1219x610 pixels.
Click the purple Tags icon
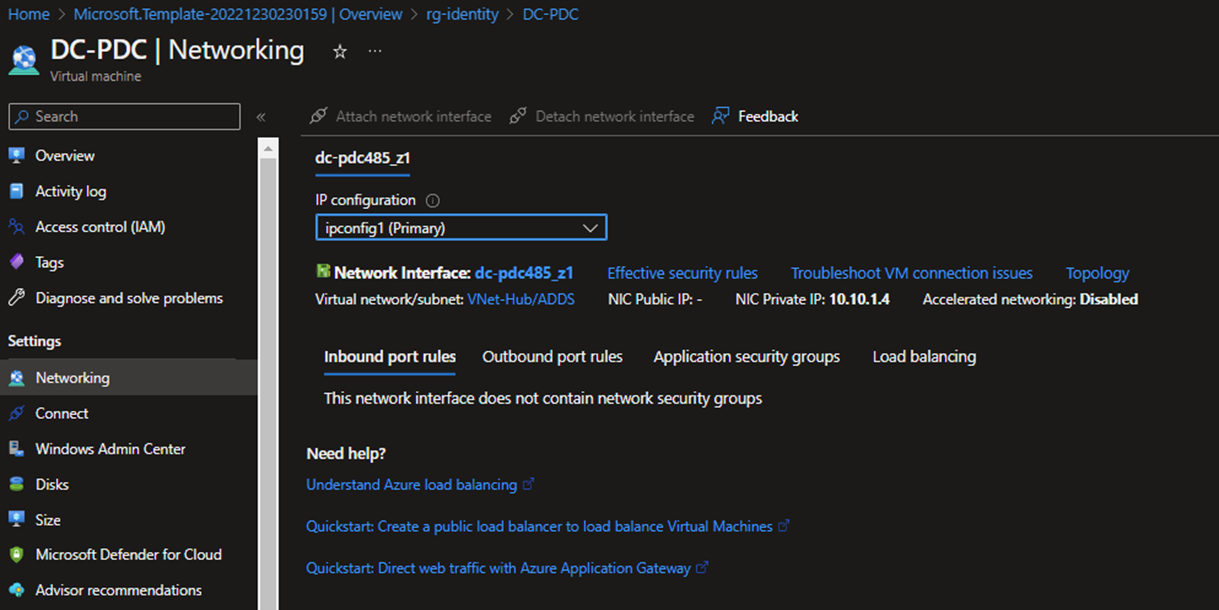(16, 262)
